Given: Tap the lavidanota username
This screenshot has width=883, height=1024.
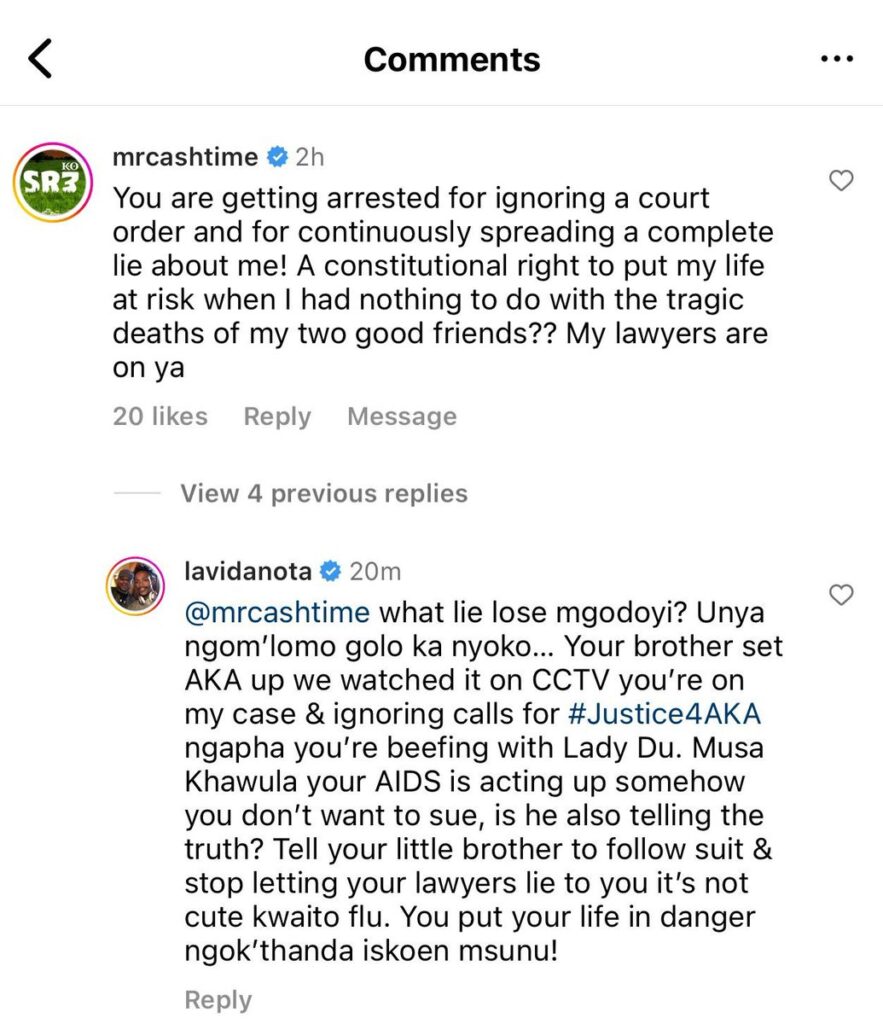Looking at the screenshot, I should coord(248,572).
